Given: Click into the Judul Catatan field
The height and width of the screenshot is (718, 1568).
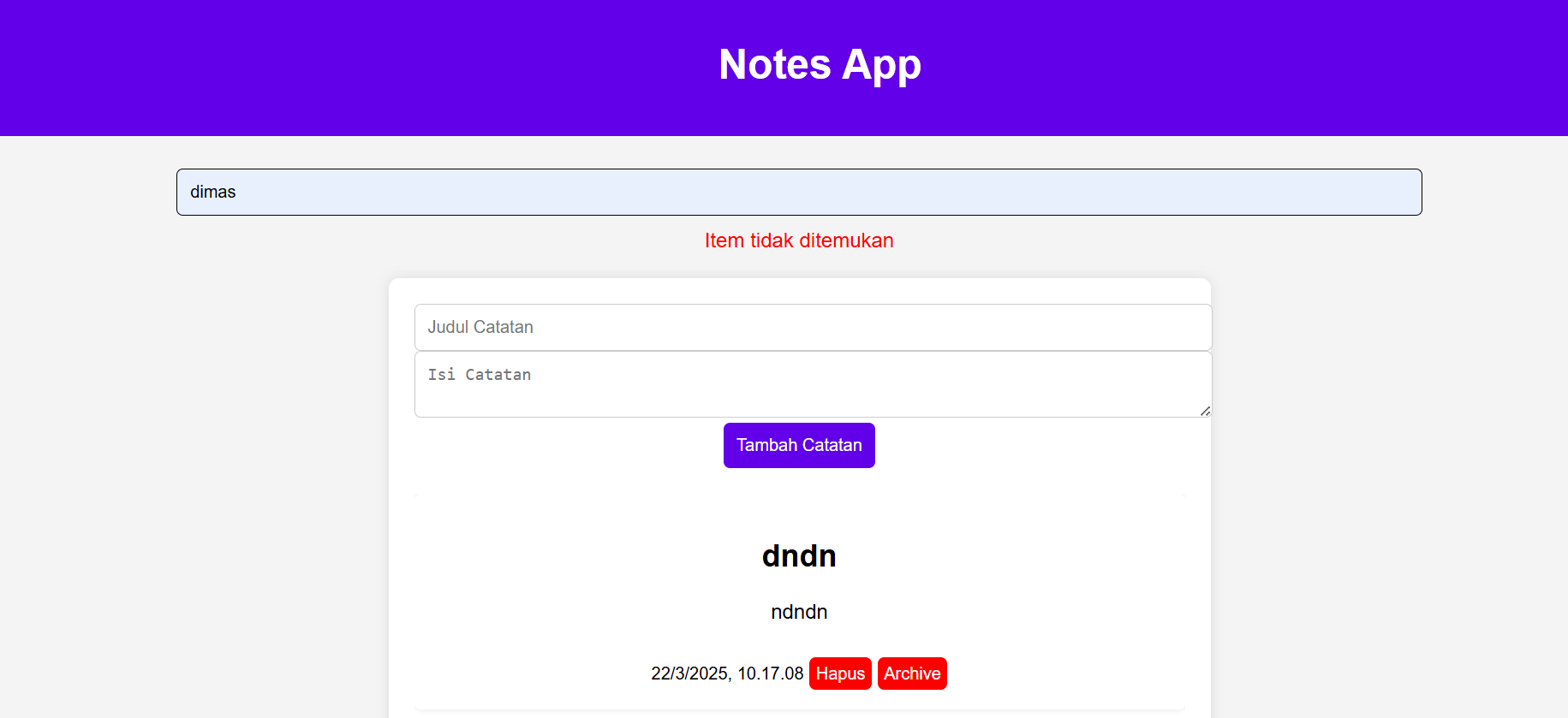Looking at the screenshot, I should point(813,327).
